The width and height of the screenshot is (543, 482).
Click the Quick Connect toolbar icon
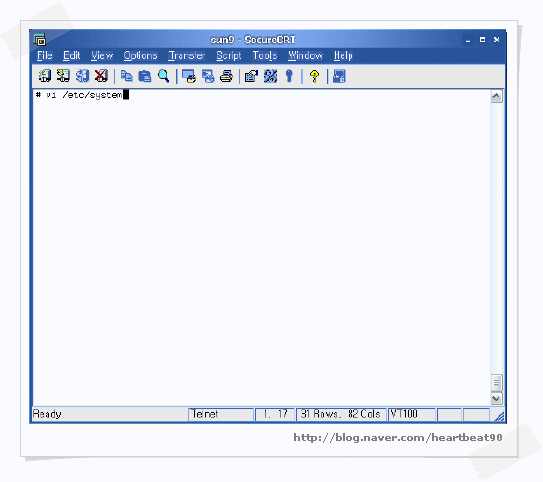[x=63, y=76]
